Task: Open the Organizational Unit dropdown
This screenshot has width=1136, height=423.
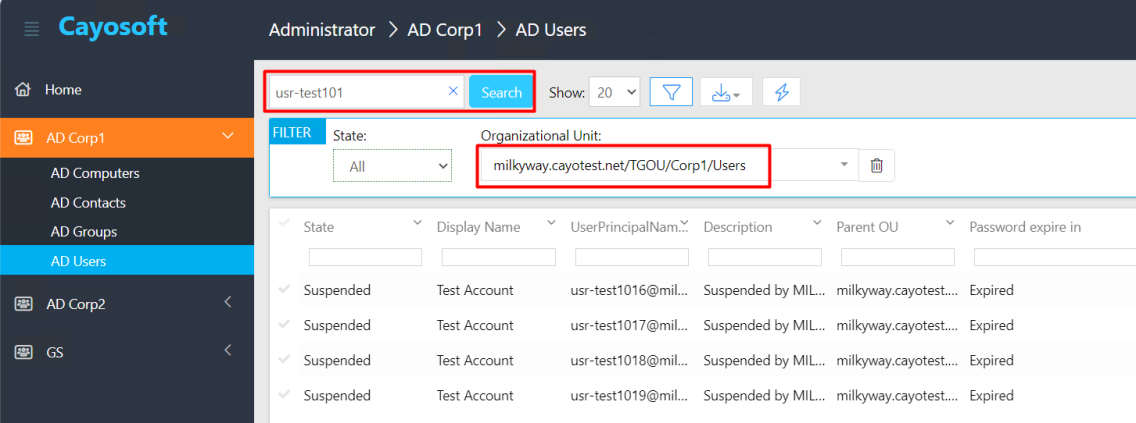Action: click(844, 164)
